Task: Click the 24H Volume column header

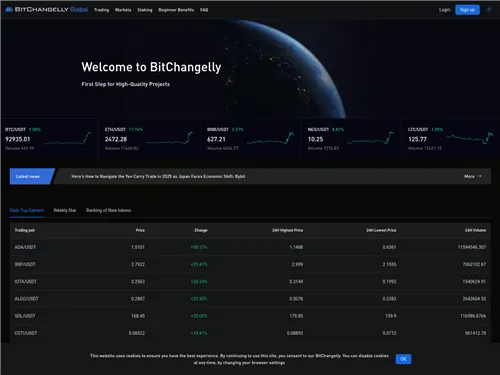Action: (x=475, y=230)
